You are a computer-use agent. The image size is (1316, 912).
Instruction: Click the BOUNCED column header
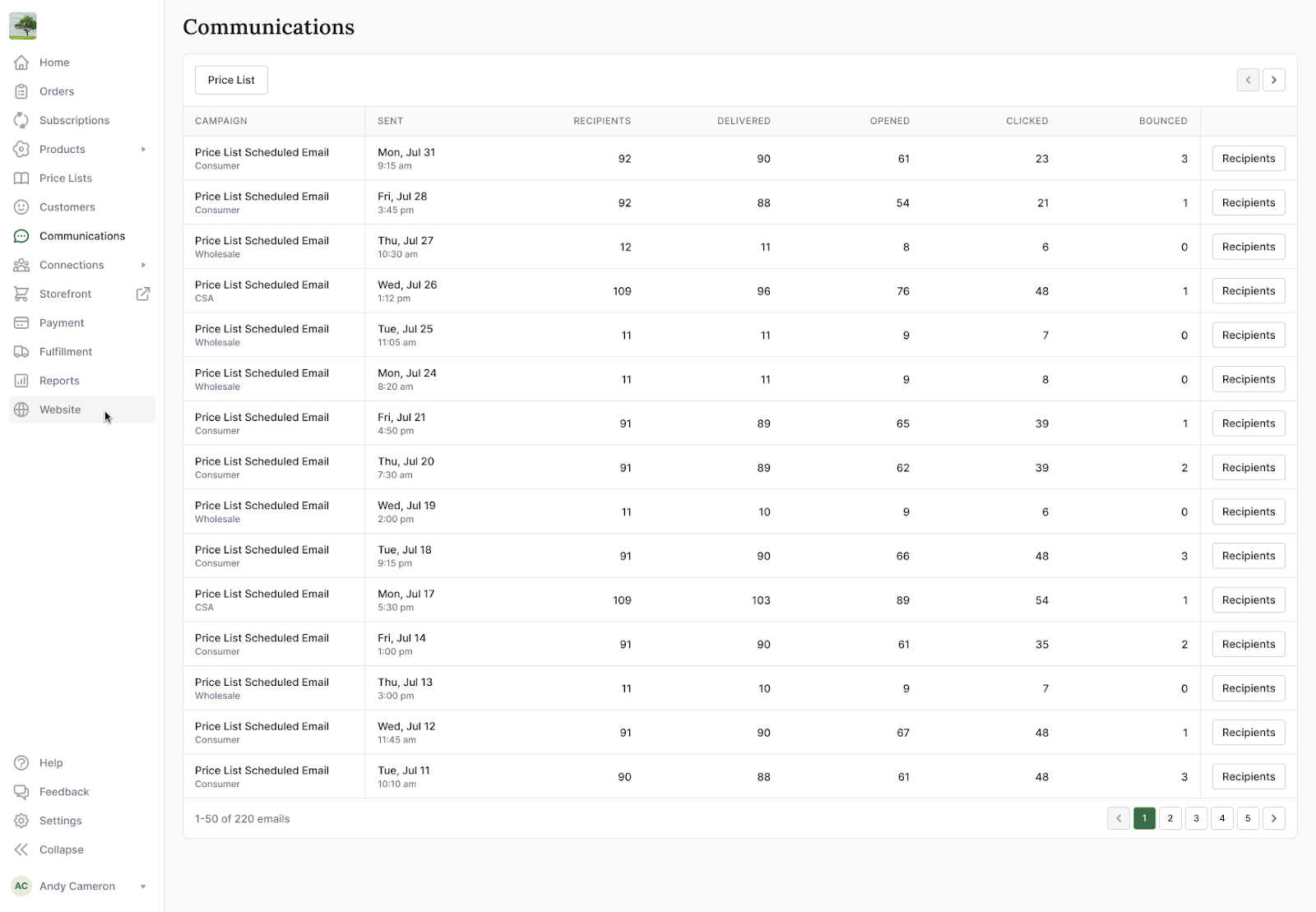tap(1163, 121)
